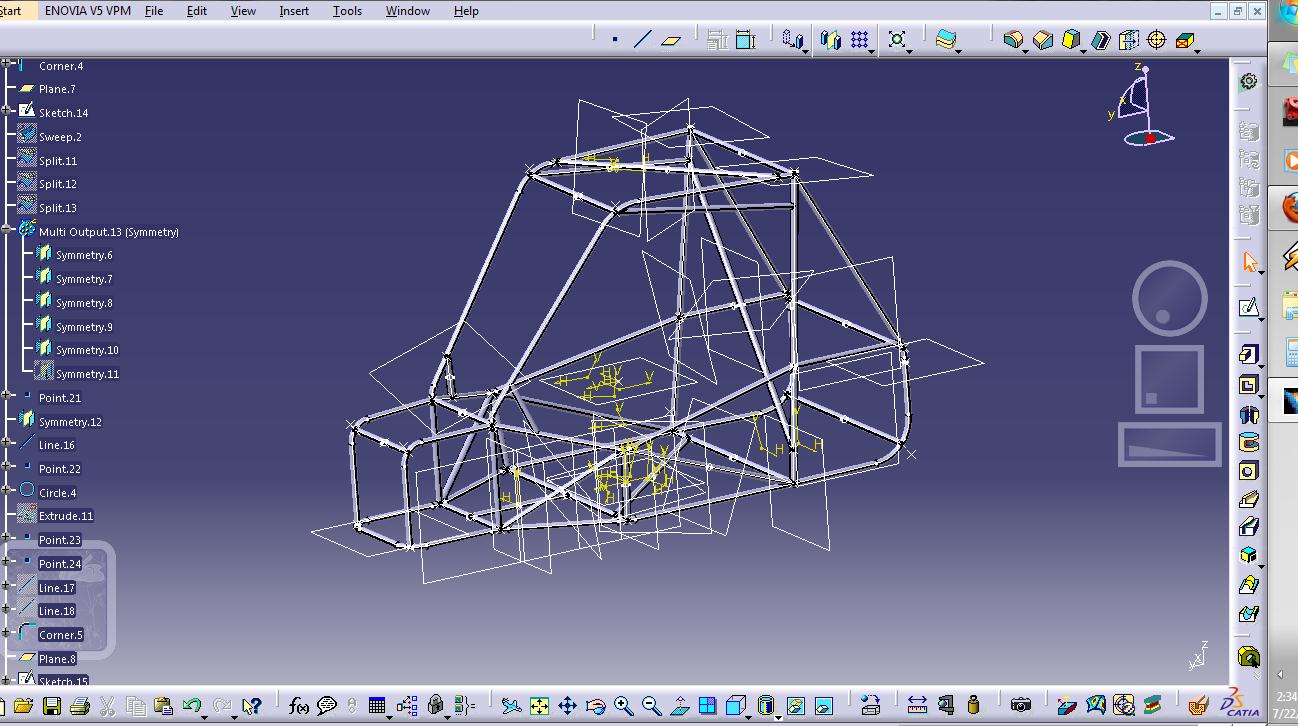
Task: Open the Help menu
Action: [x=466, y=11]
